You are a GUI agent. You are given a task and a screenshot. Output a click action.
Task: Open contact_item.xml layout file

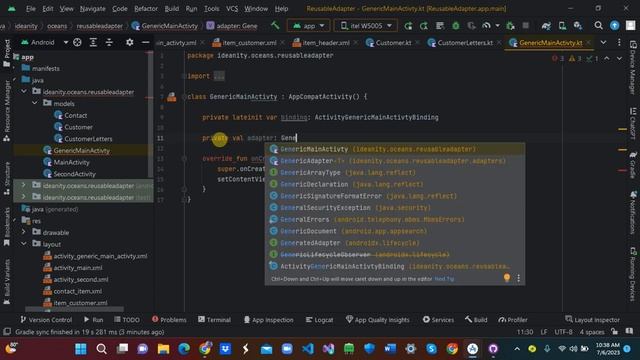[78, 291]
